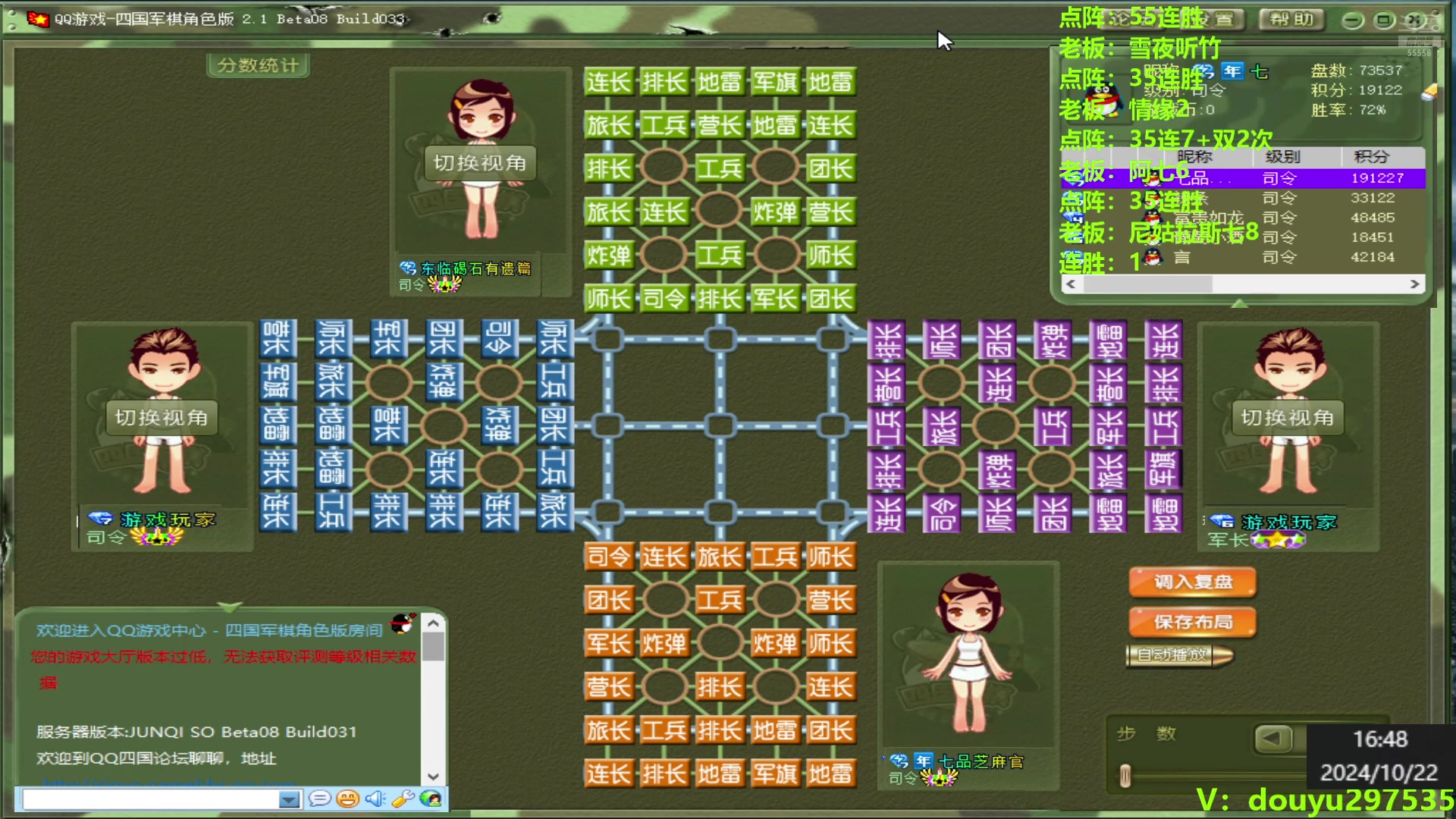Open the wrench settings icon in chat toolbar
The height and width of the screenshot is (819, 1456).
(403, 799)
